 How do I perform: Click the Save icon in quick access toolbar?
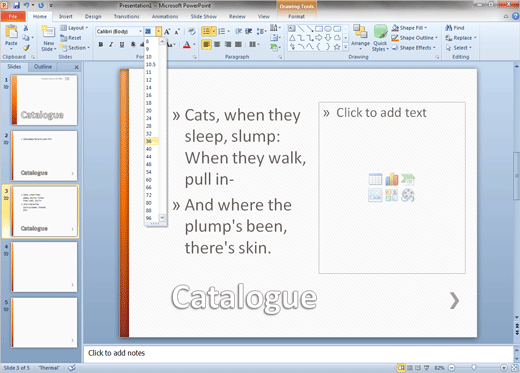[x=16, y=5]
